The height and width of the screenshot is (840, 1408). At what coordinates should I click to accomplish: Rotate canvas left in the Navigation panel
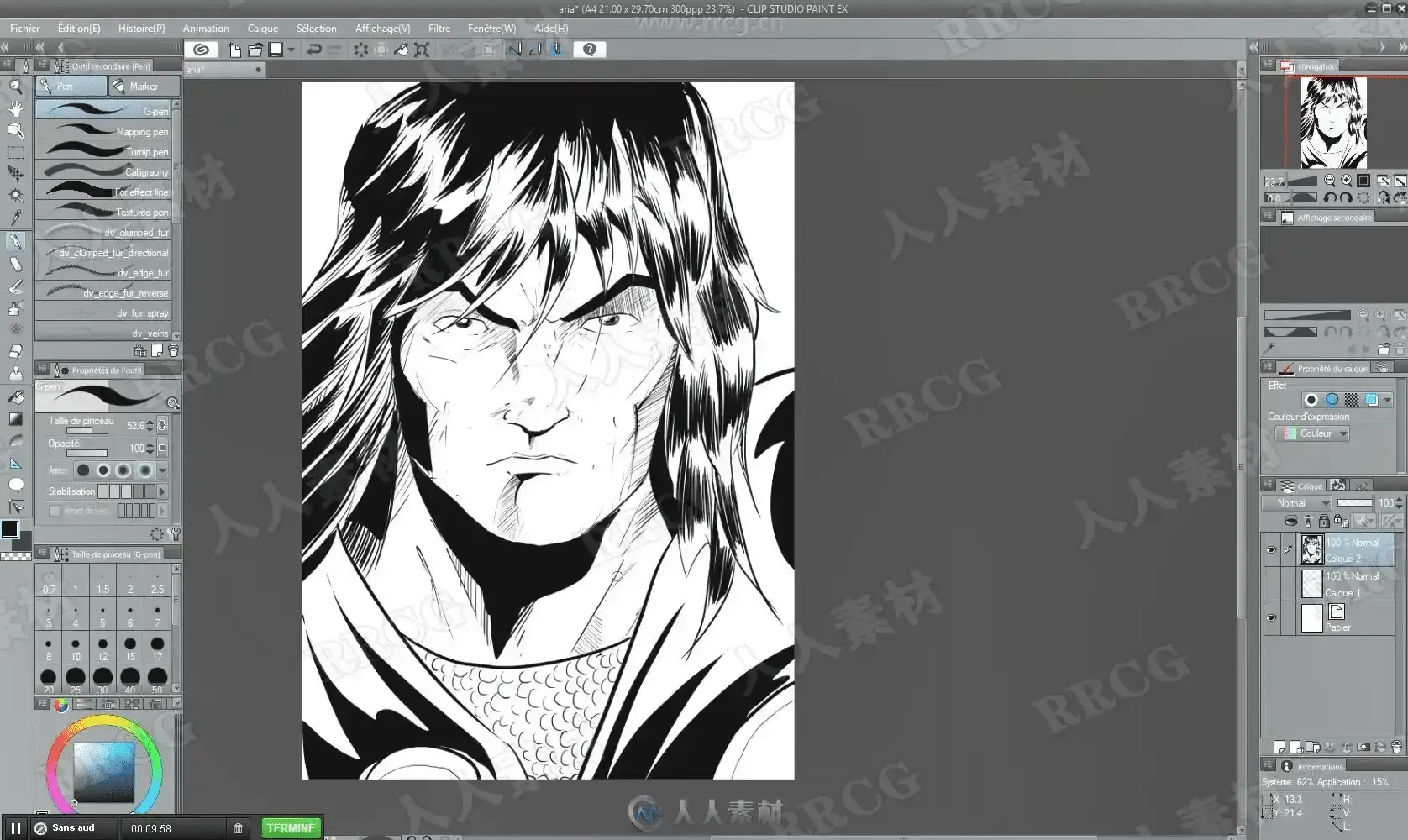point(1330,198)
